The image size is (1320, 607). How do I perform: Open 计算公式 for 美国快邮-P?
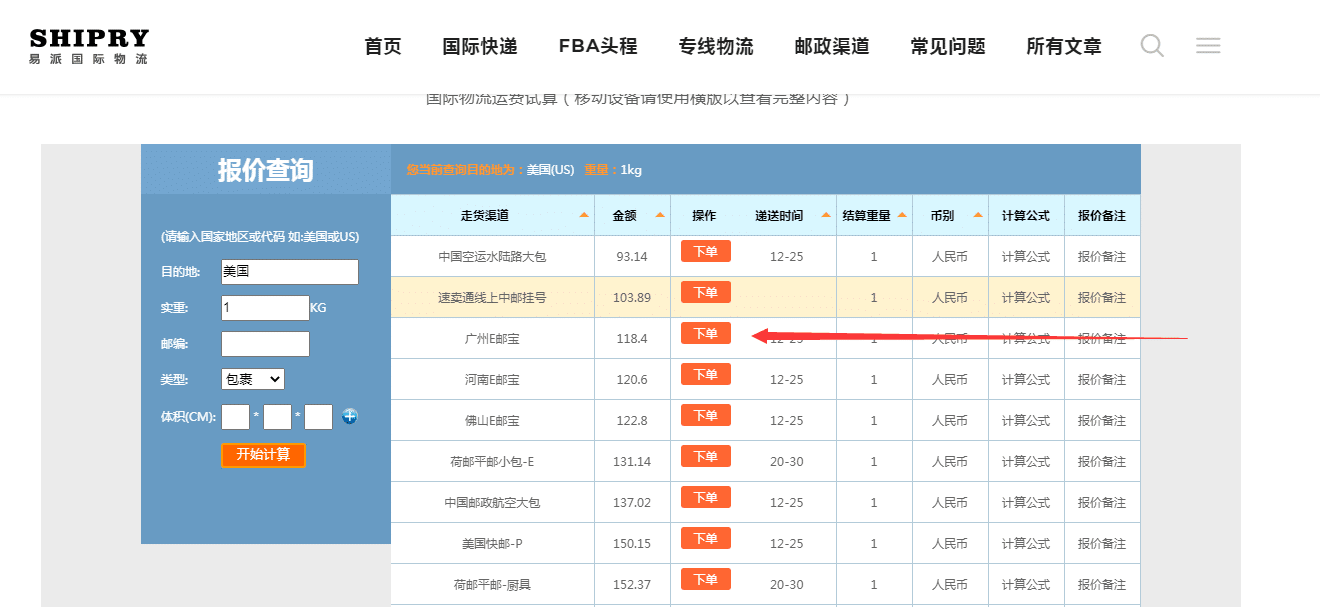1026,544
